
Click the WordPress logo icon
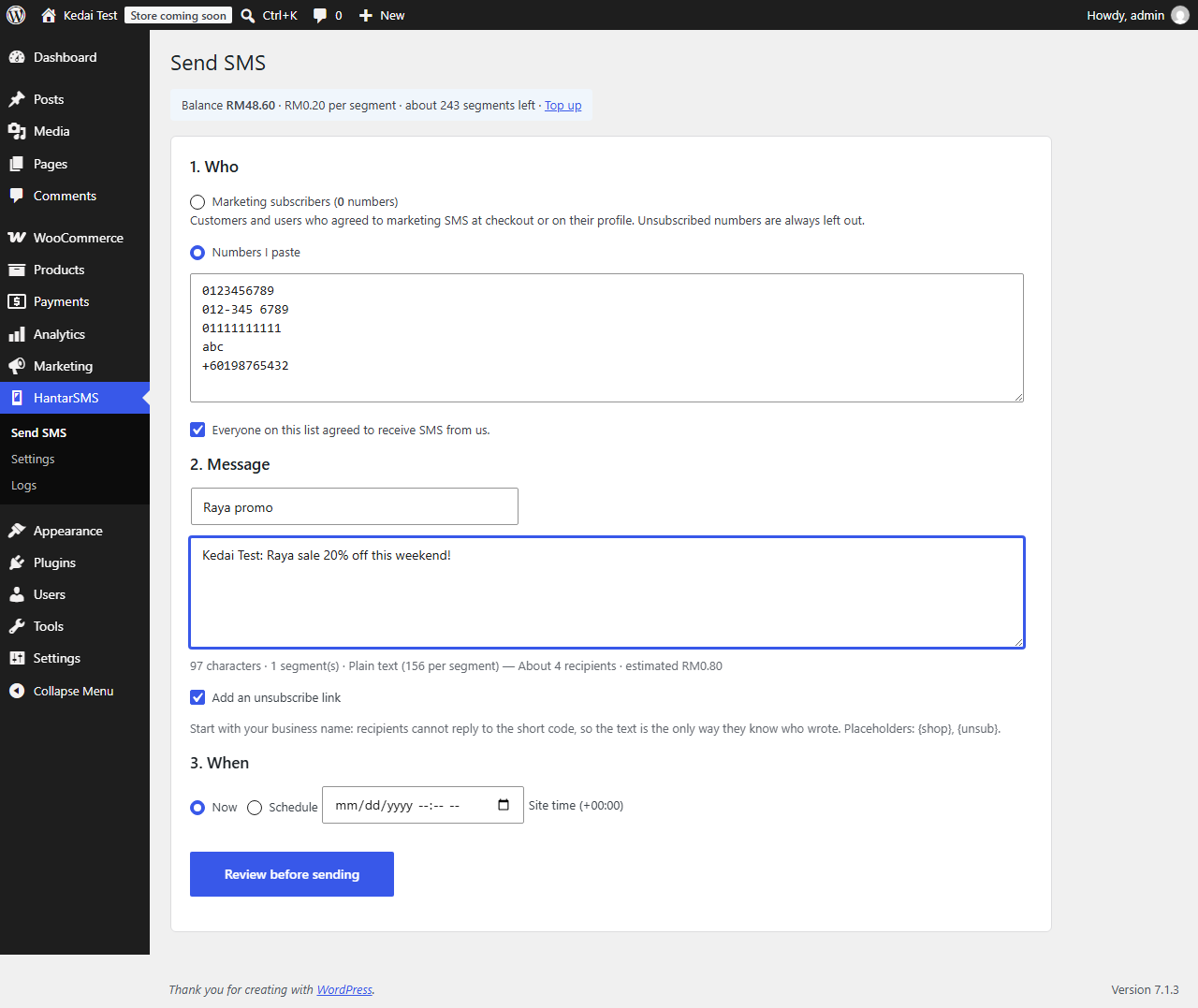pos(16,15)
